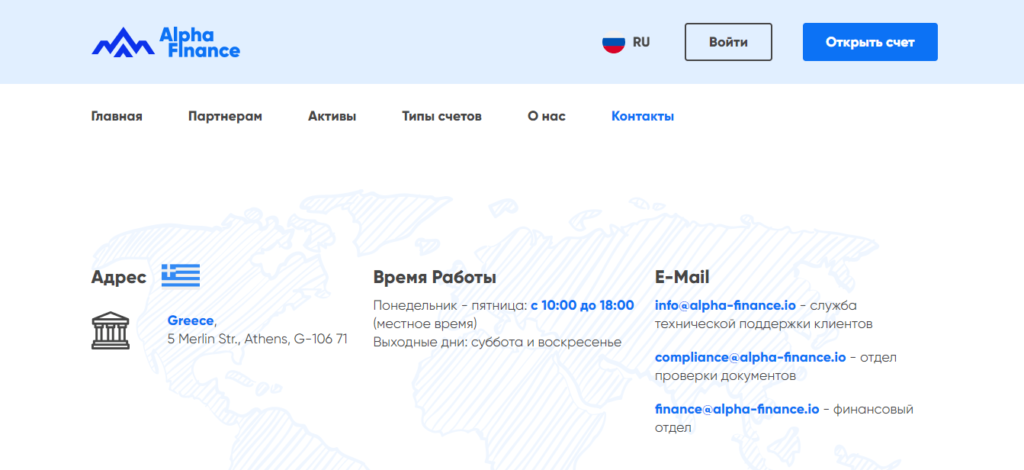The height and width of the screenshot is (470, 1024).
Task: Click the compliance@alpha-finance.io email link
Action: 750,357
